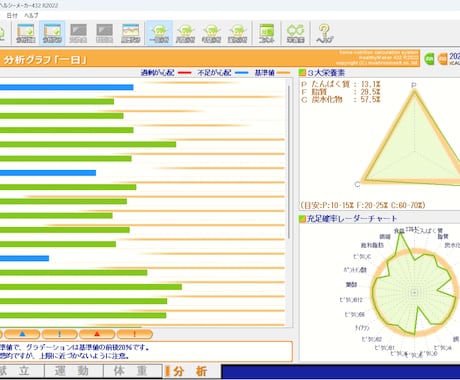Click the circular radar chart plot
The image size is (460, 380).
pos(414,292)
